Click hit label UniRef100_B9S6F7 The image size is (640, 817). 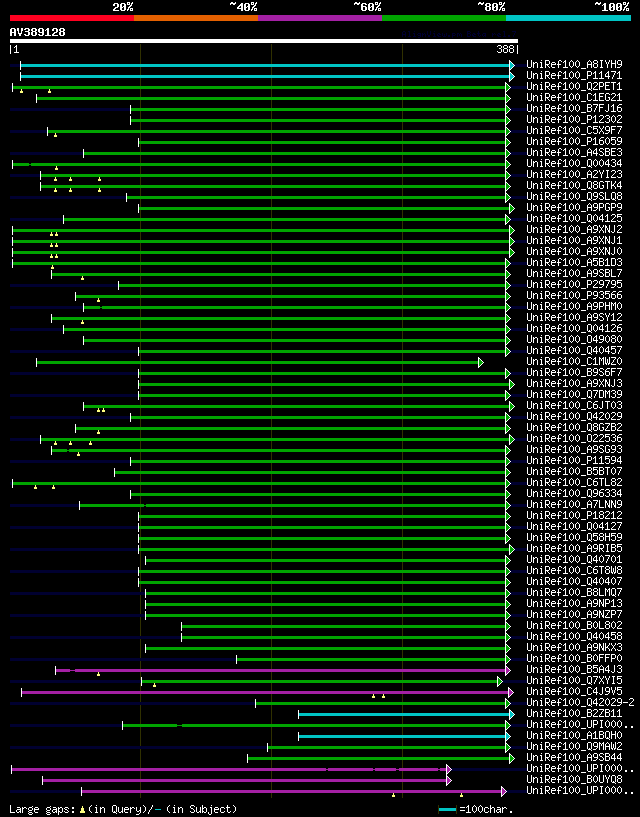pos(574,372)
